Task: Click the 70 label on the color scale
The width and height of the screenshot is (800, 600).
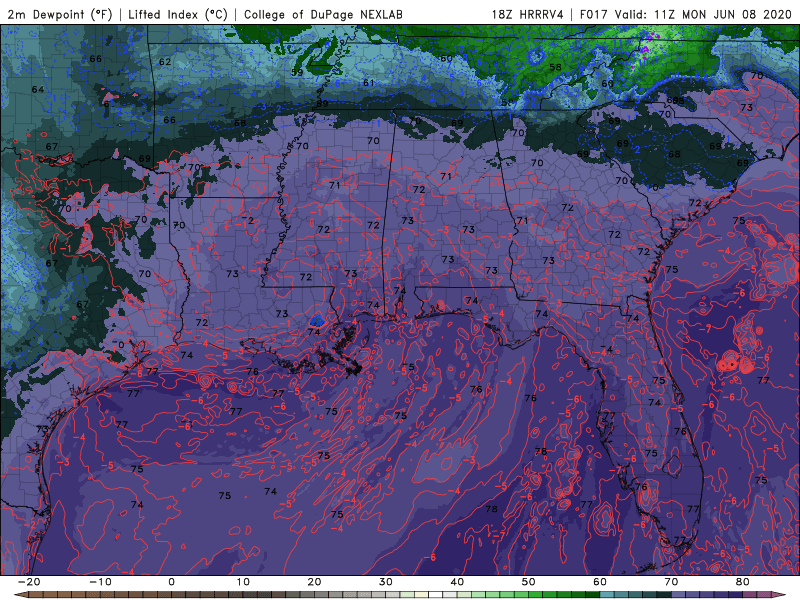Action: pos(671,582)
